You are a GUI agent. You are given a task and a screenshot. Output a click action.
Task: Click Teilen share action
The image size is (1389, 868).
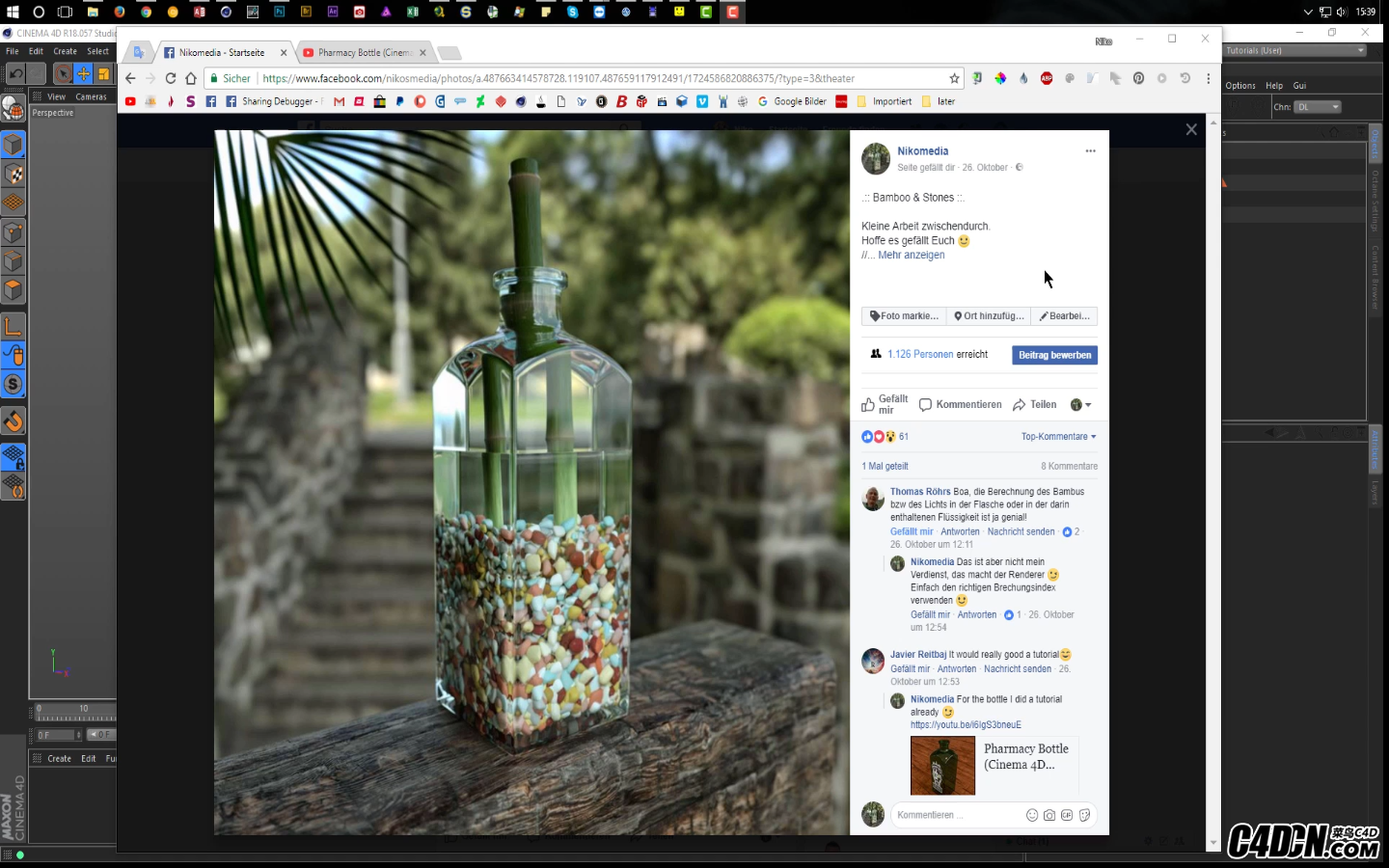click(1034, 405)
